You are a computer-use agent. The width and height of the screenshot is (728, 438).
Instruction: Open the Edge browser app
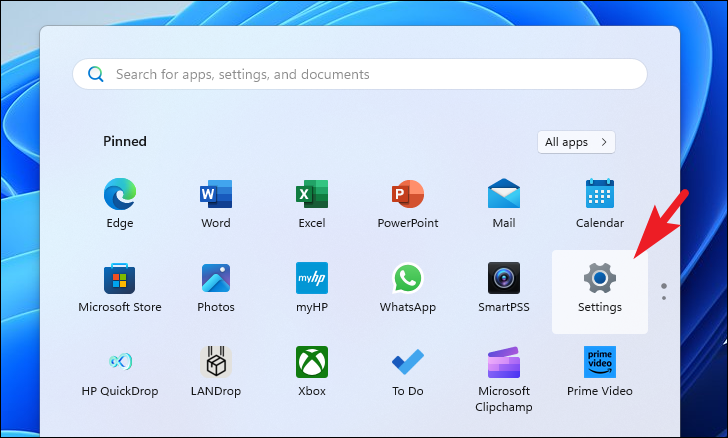(x=120, y=203)
